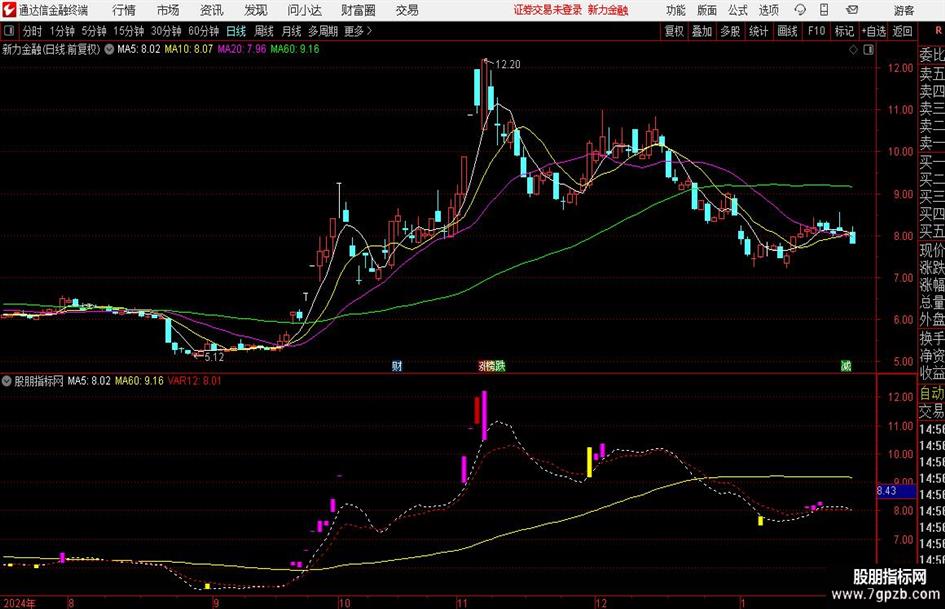Add stock with +自选 button

pos(874,31)
